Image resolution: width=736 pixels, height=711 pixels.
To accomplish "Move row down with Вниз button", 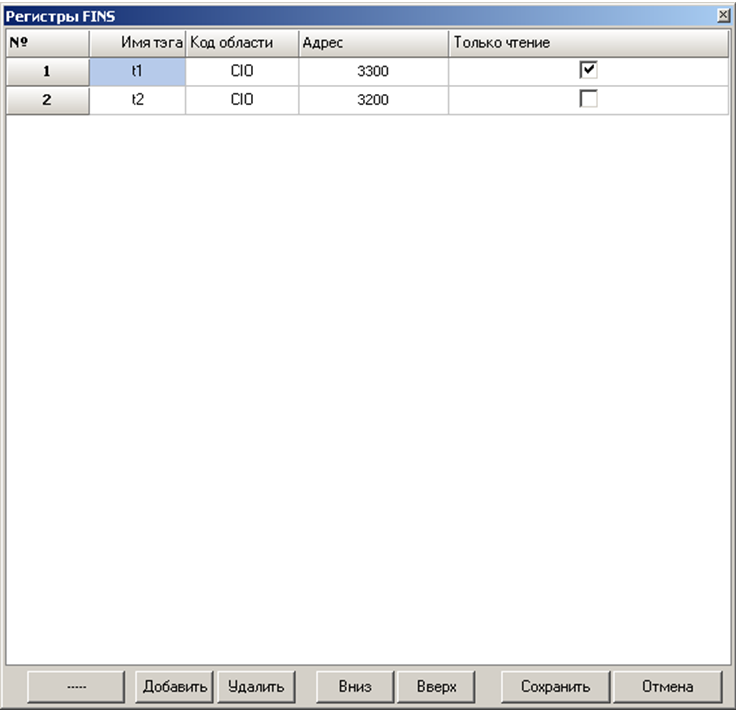I will point(355,687).
